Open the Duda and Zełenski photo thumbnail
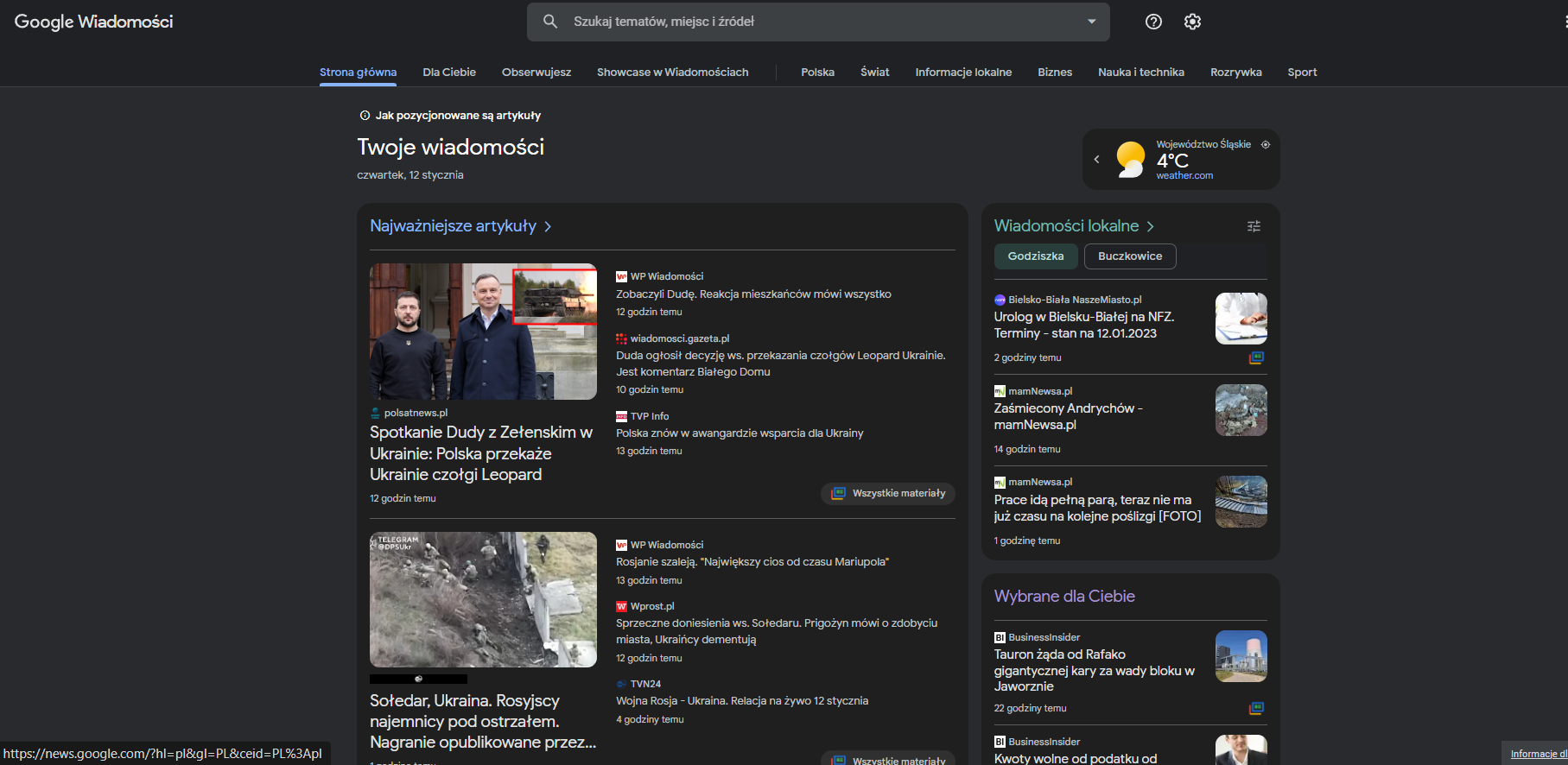This screenshot has width=1568, height=765. click(x=483, y=332)
